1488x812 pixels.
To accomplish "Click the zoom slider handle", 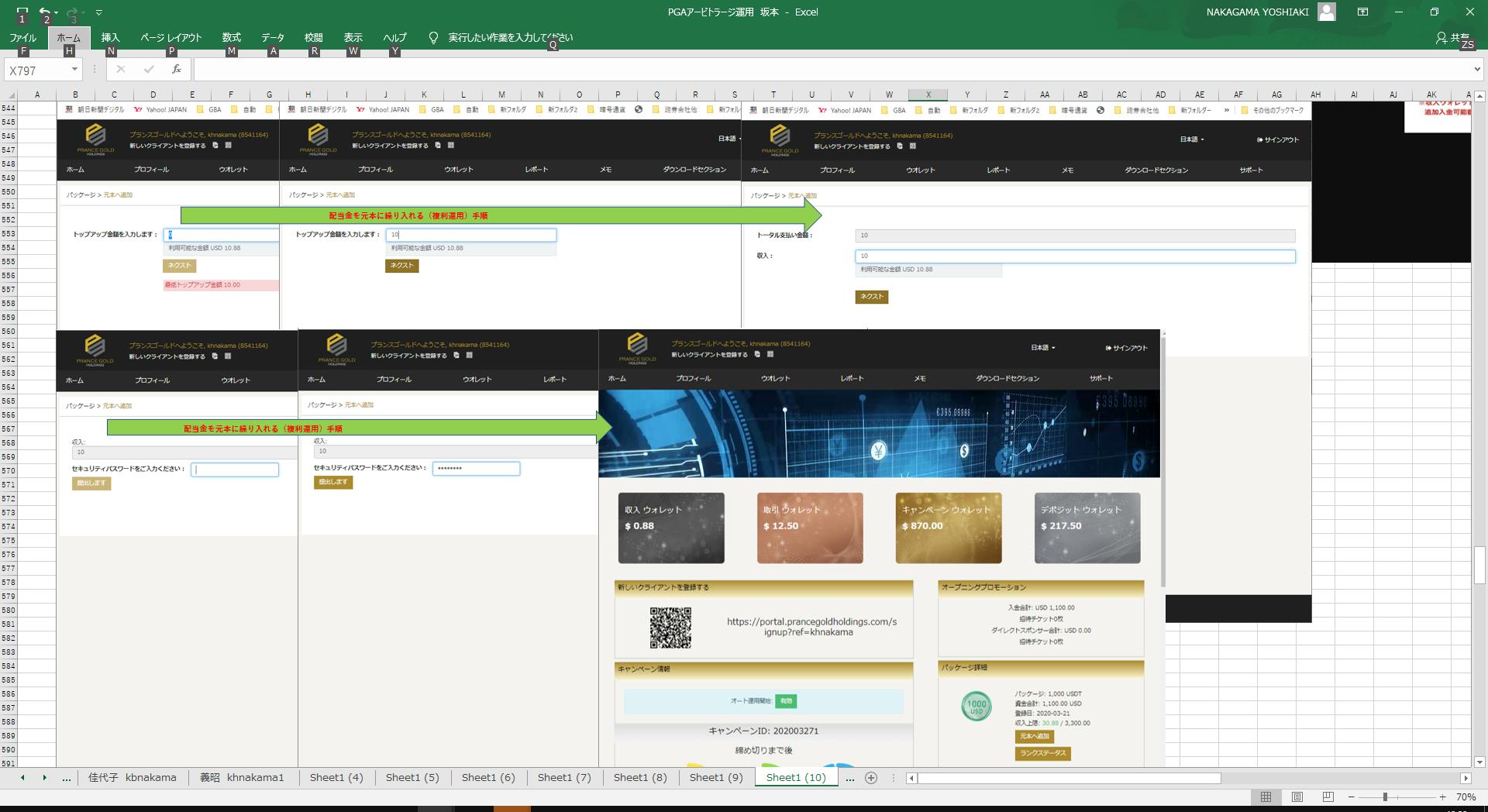I will 1385,797.
